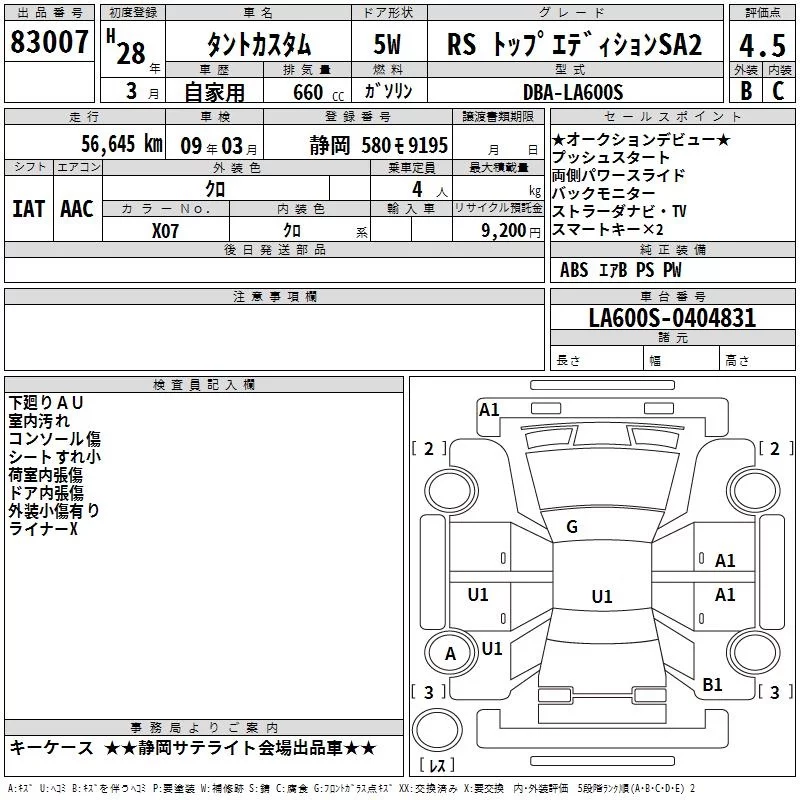Select the A1 mark at front bumper
The height and width of the screenshot is (800, 800).
[489, 410]
